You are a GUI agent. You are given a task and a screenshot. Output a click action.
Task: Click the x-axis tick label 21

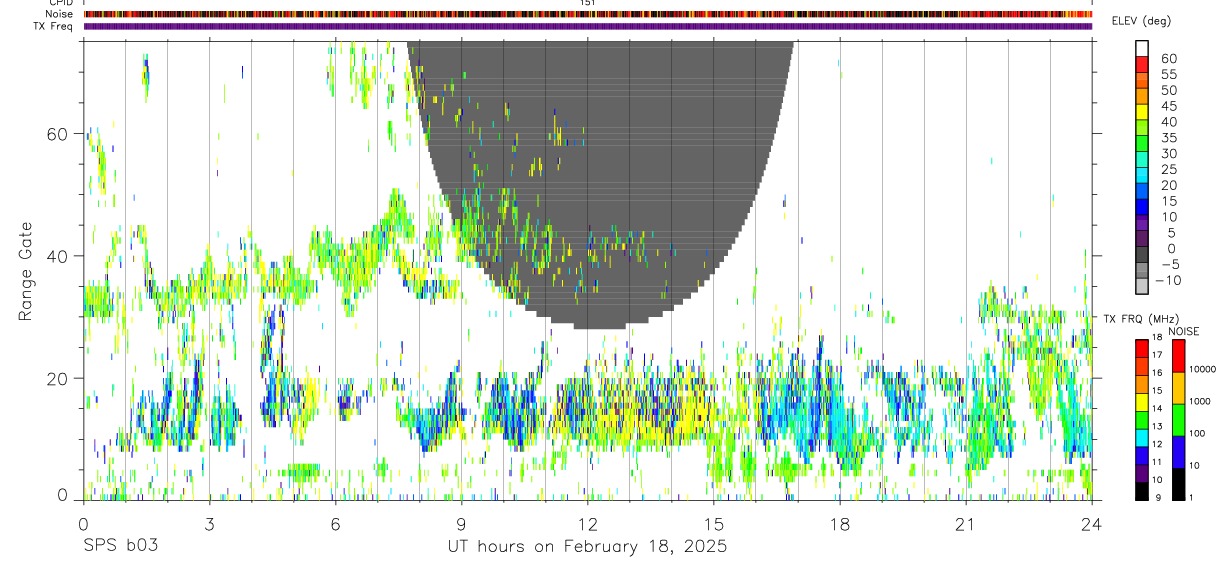point(965,523)
